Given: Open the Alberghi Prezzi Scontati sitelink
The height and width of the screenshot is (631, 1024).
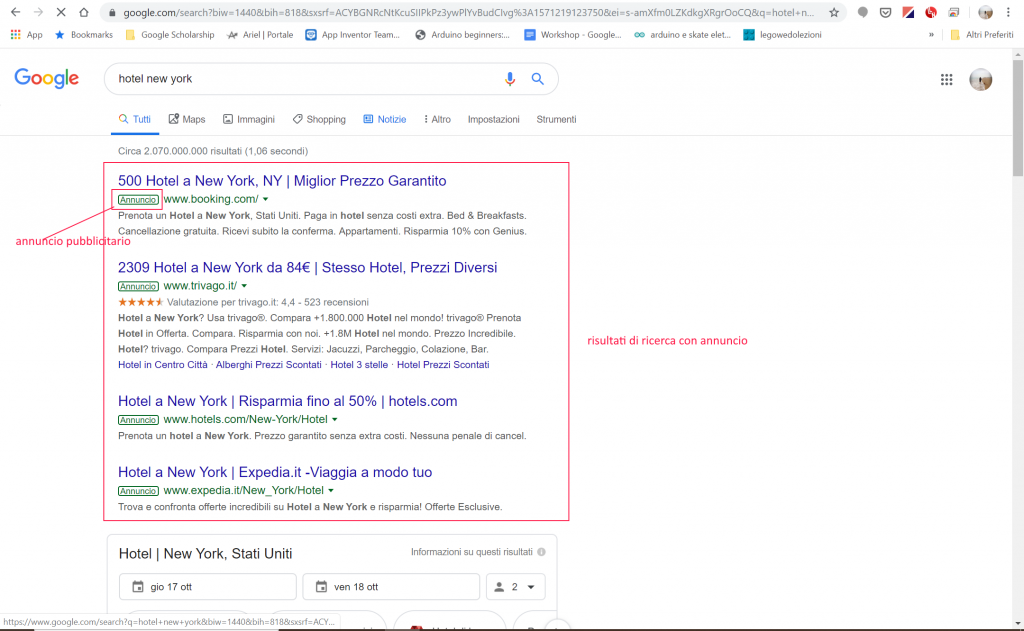Looking at the screenshot, I should pyautogui.click(x=268, y=365).
